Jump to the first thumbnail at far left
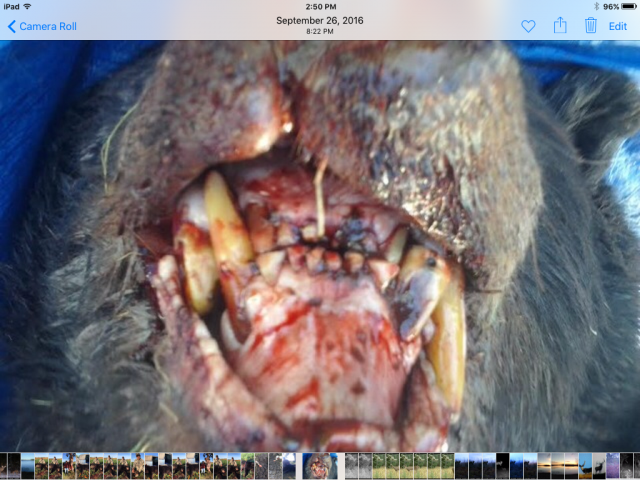 [5, 466]
